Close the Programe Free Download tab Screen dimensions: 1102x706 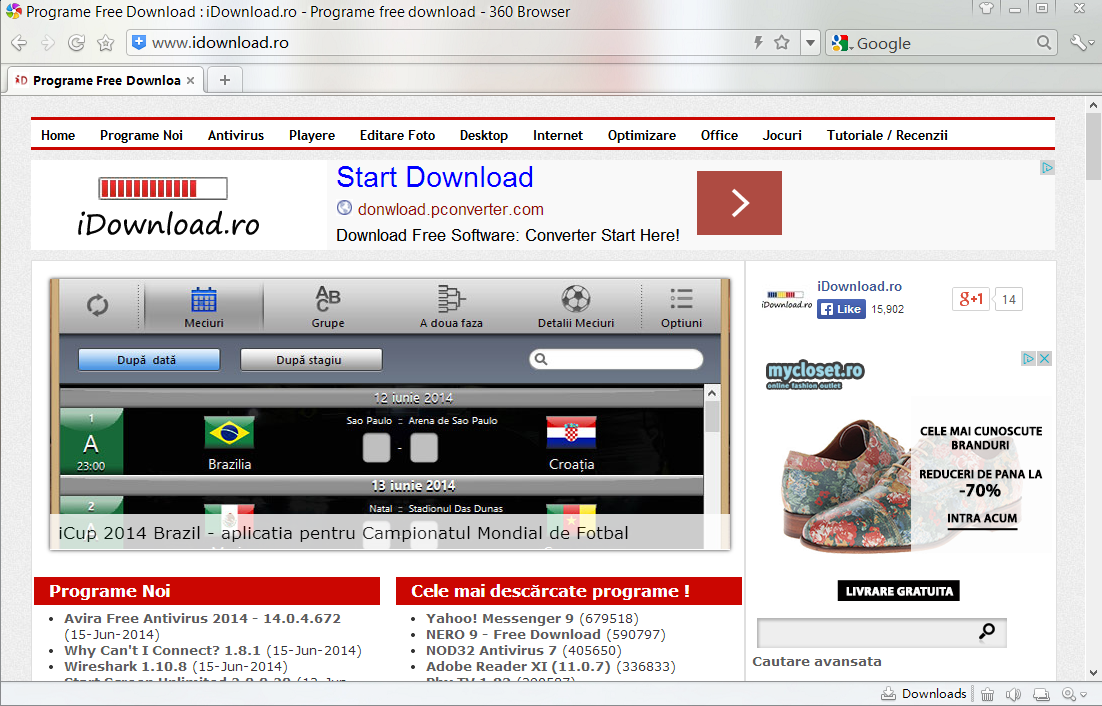tap(190, 81)
